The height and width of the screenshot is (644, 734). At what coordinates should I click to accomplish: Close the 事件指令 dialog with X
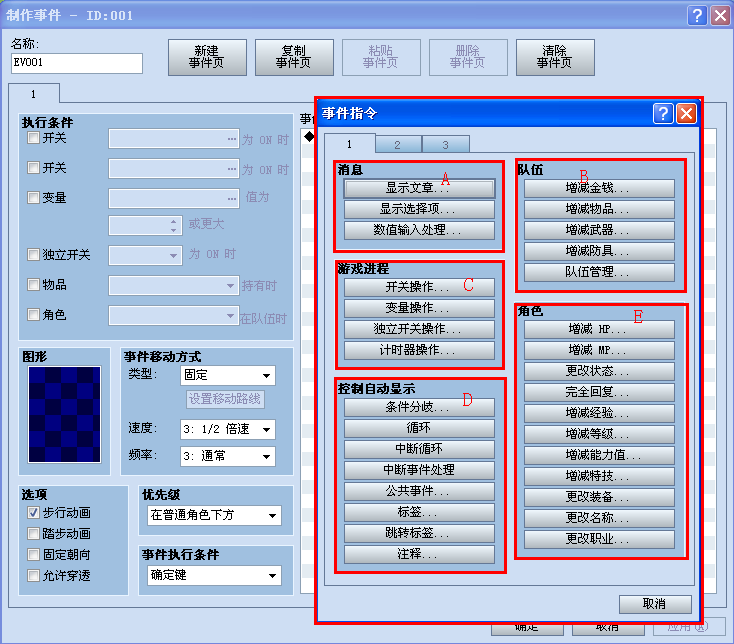tap(686, 113)
